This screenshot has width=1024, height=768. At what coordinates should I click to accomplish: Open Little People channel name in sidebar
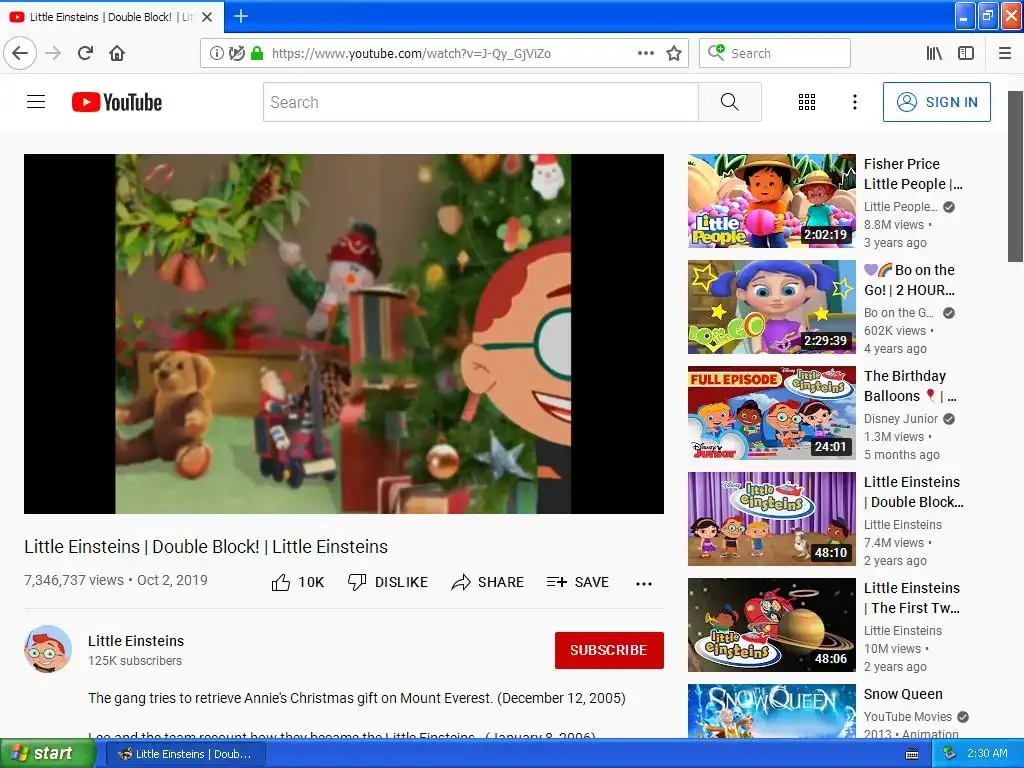[901, 206]
